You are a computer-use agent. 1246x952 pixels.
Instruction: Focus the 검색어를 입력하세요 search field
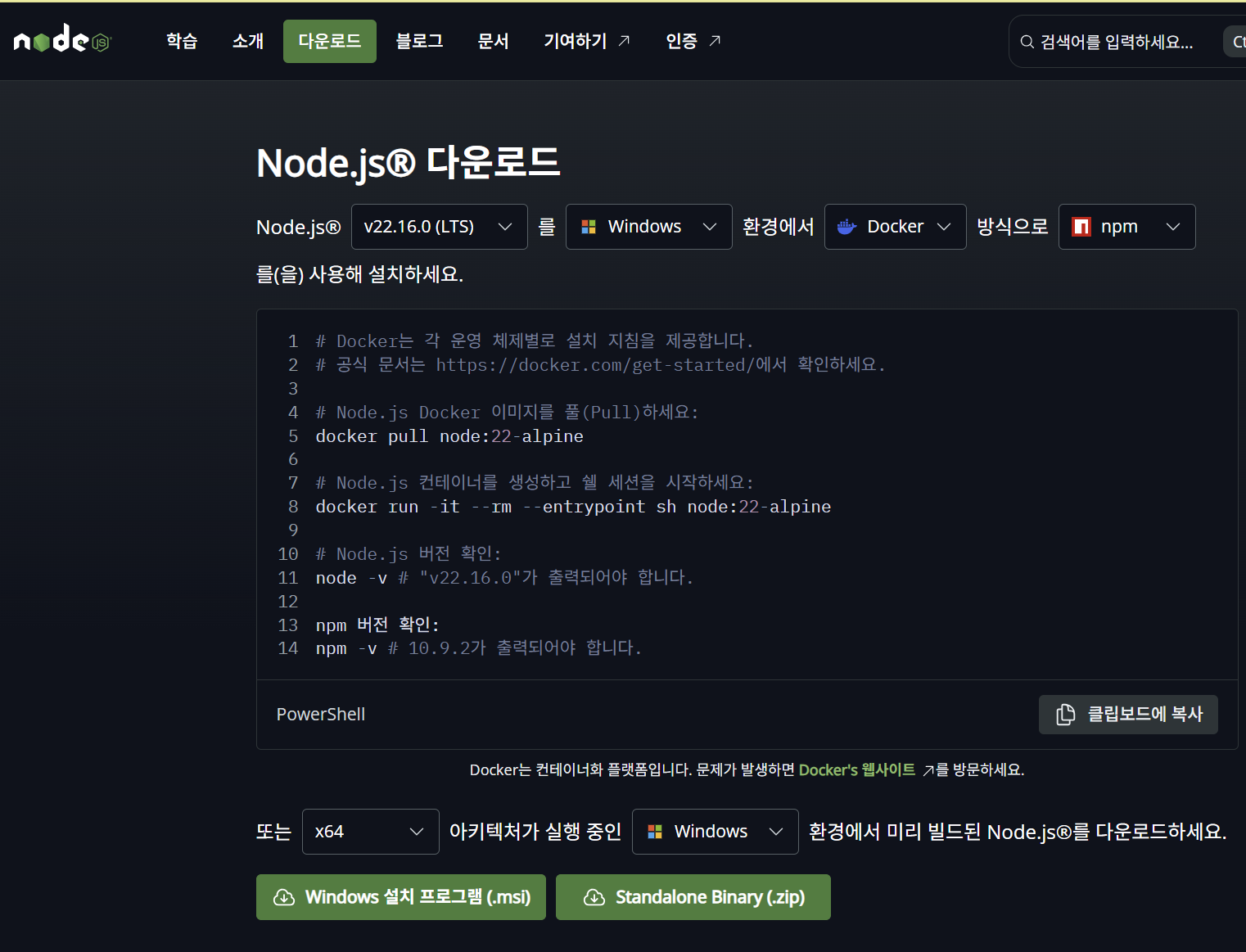tap(1127, 41)
